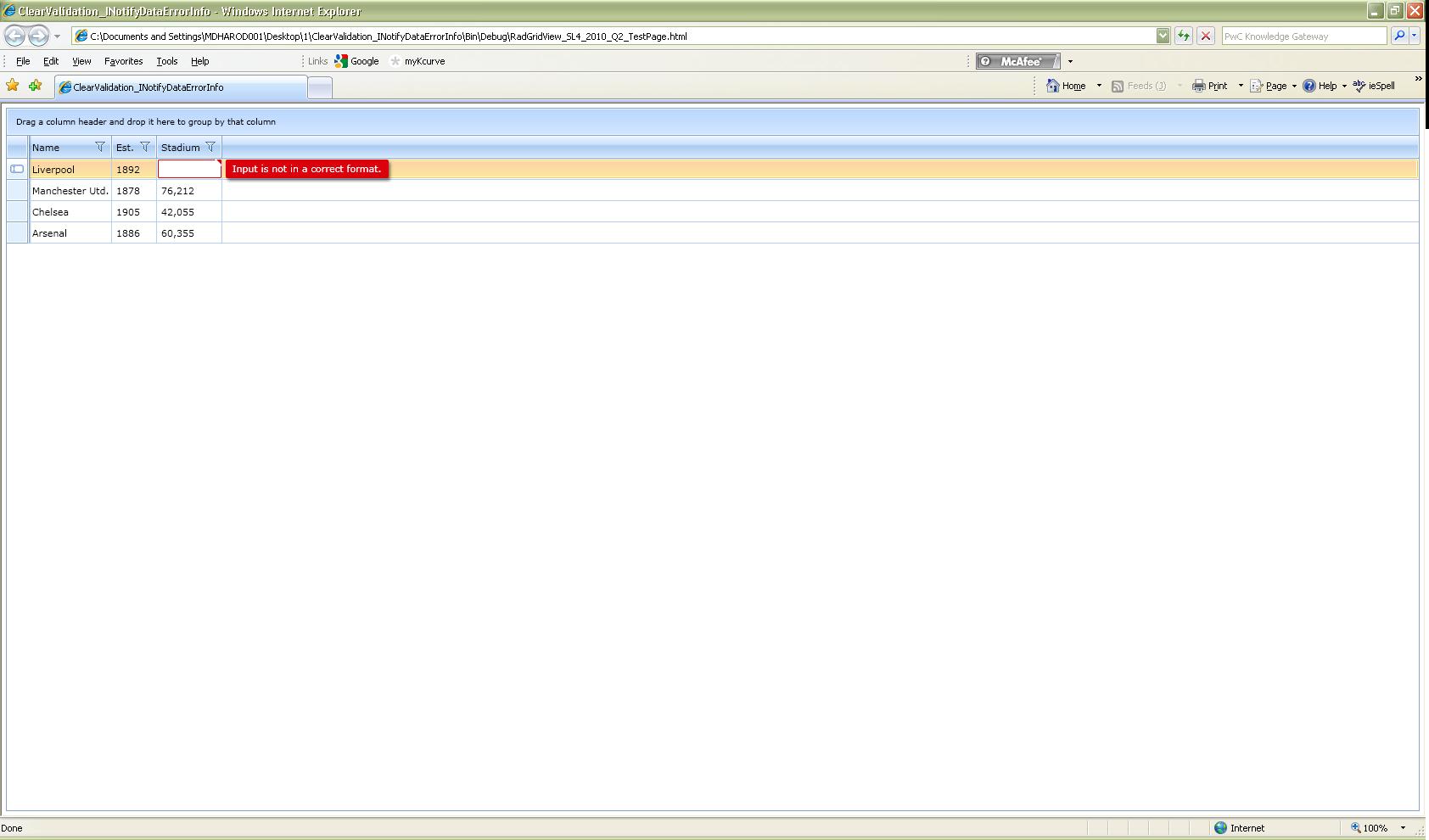The height and width of the screenshot is (840, 1429).
Task: Open the Tools menu
Action: (166, 61)
